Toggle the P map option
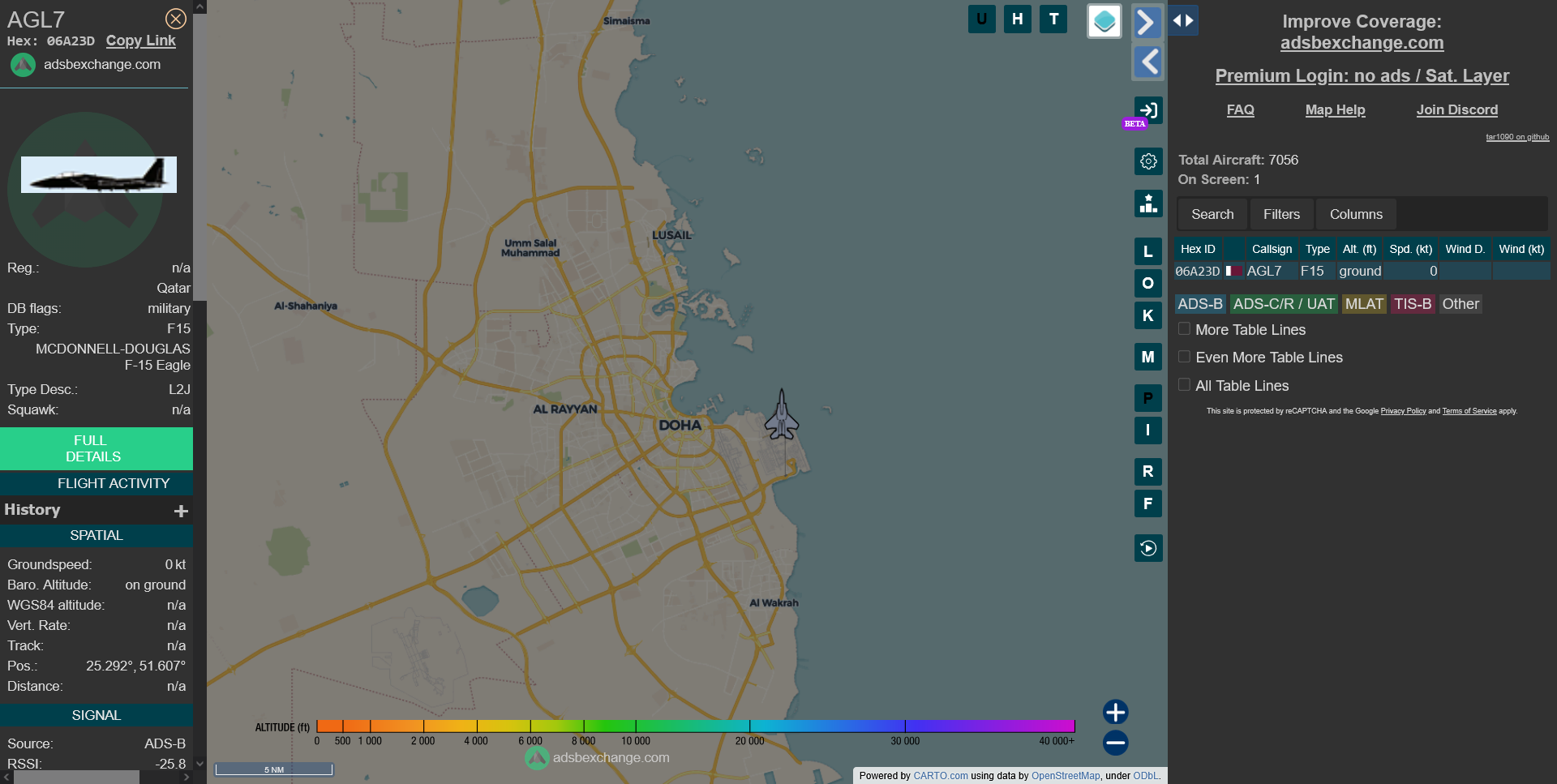The height and width of the screenshot is (784, 1557). pyautogui.click(x=1147, y=398)
